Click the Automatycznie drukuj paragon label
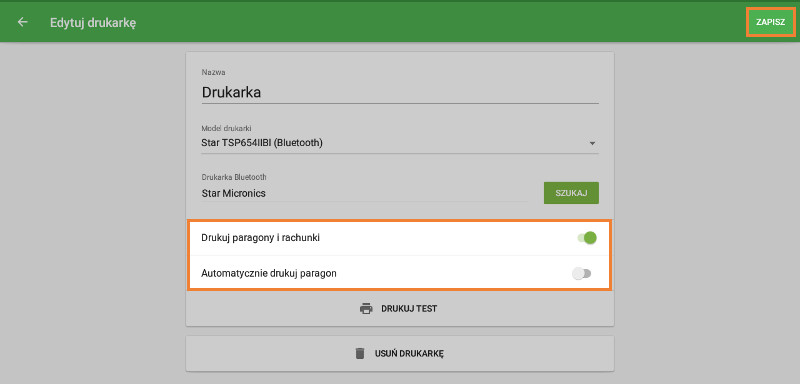The width and height of the screenshot is (800, 384). [x=269, y=273]
